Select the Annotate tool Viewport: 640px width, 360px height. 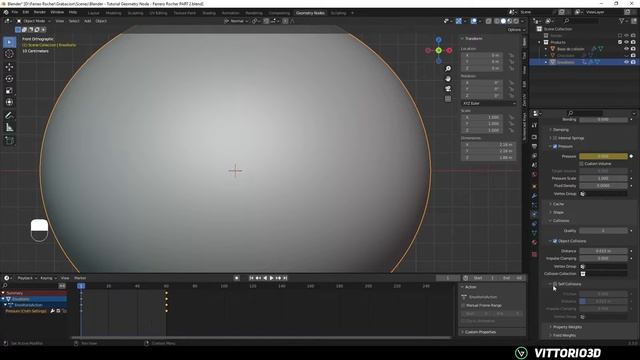pyautogui.click(x=9, y=116)
